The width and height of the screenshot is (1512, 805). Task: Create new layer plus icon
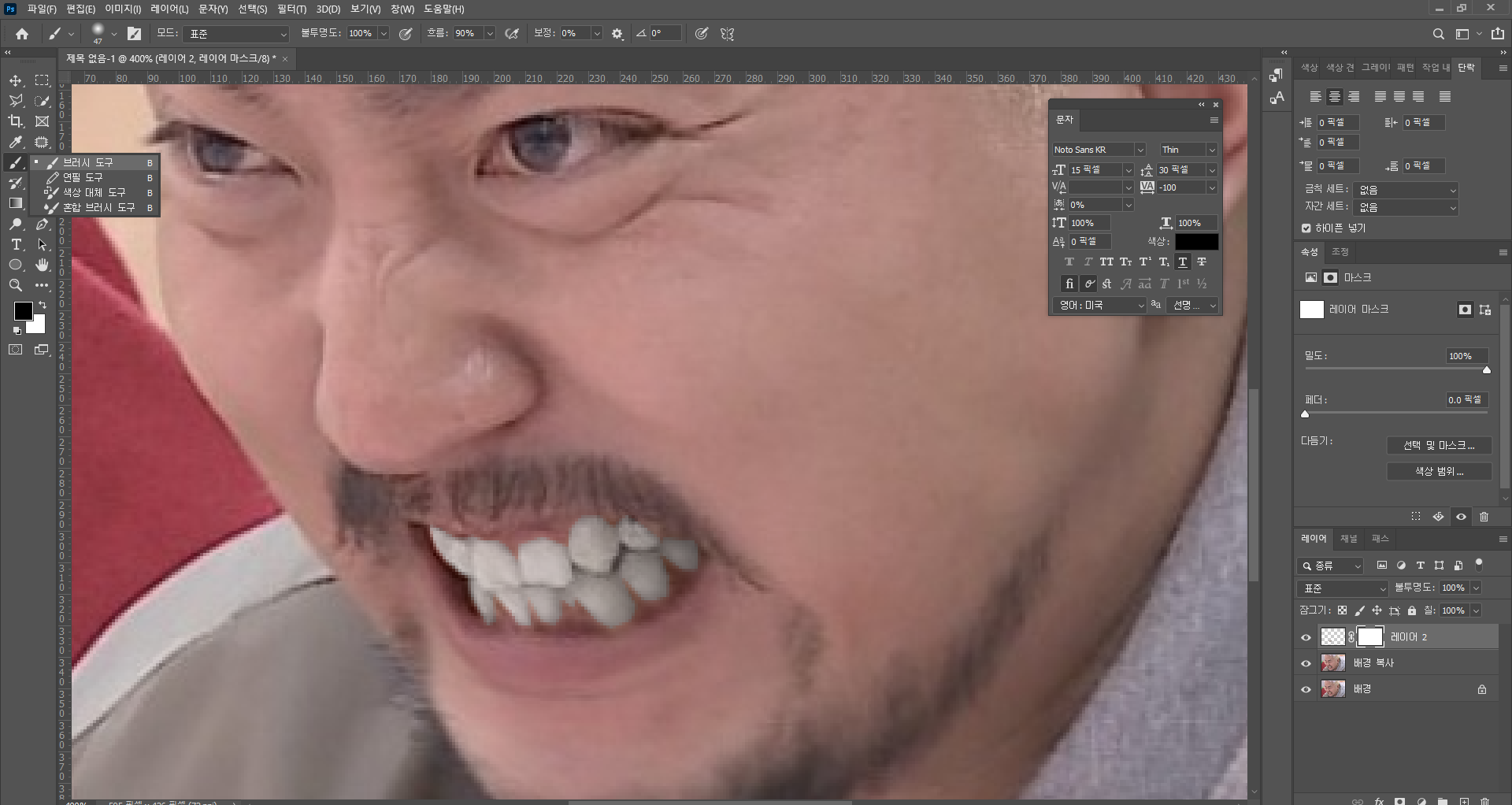coord(1464,801)
